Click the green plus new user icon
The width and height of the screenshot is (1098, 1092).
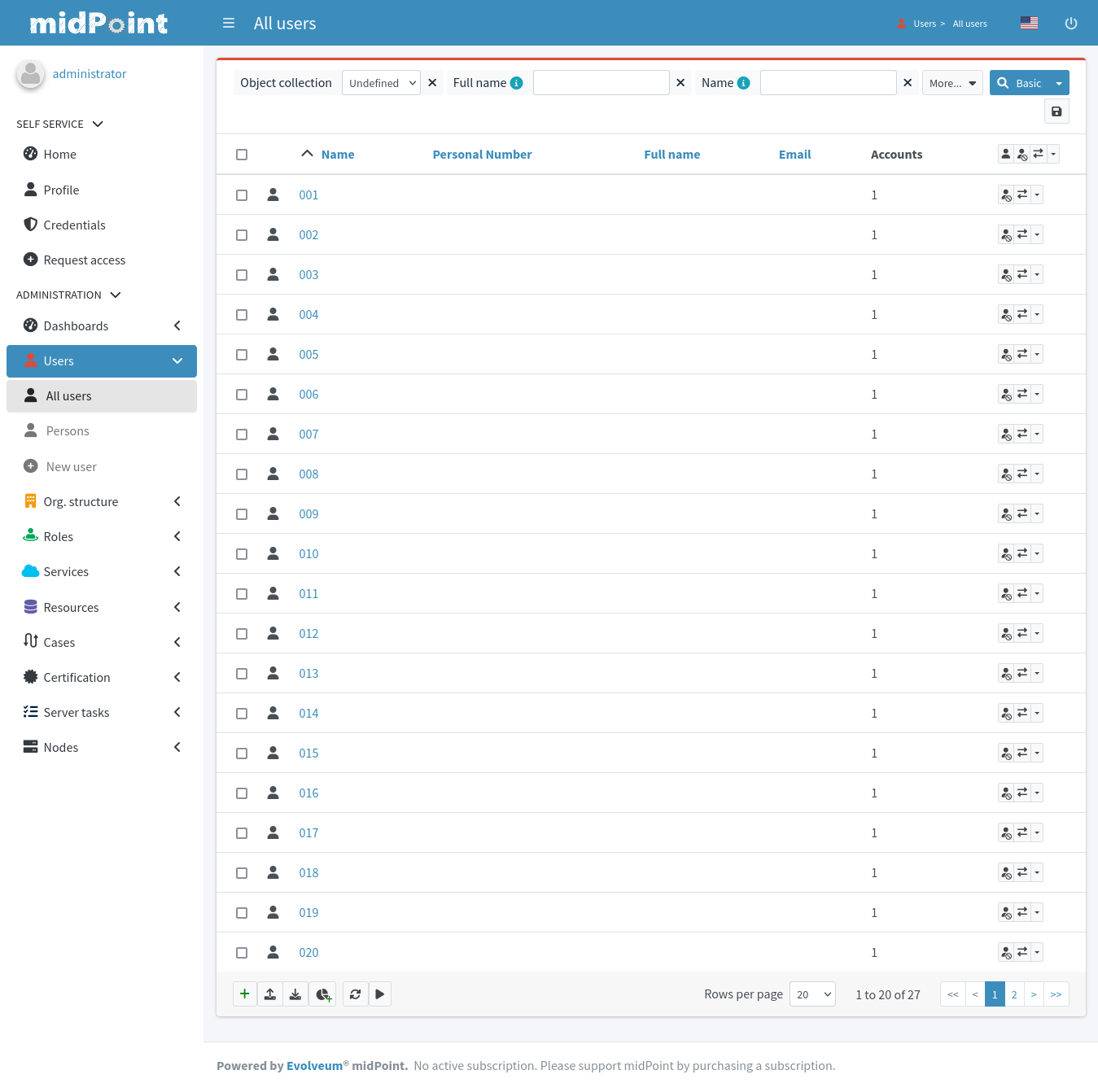tap(244, 994)
